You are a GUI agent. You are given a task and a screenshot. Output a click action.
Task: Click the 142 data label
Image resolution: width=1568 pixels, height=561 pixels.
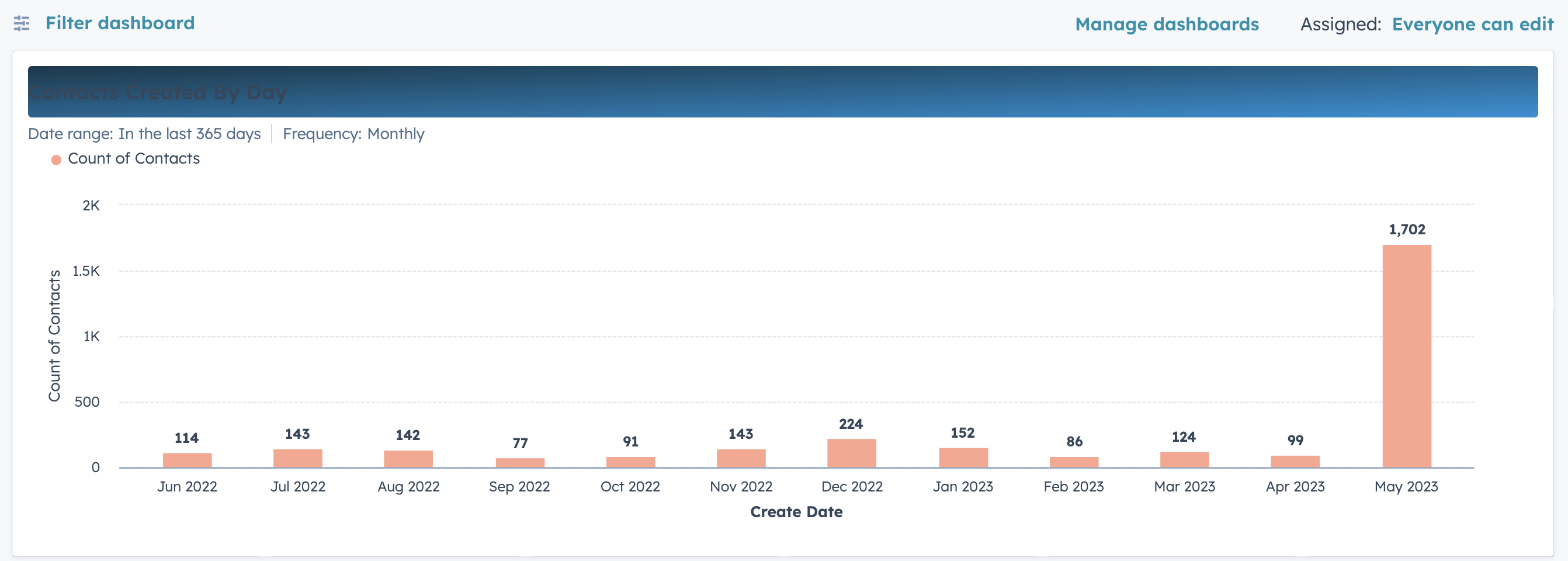(x=408, y=435)
